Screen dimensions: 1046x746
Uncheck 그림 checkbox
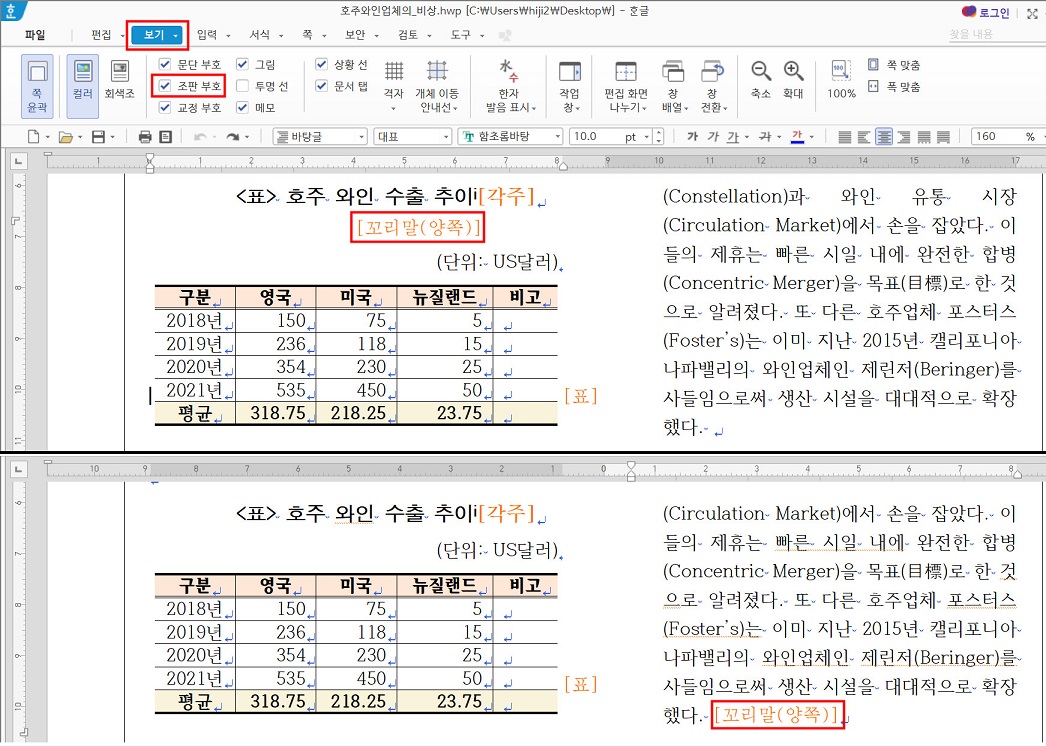coord(242,64)
